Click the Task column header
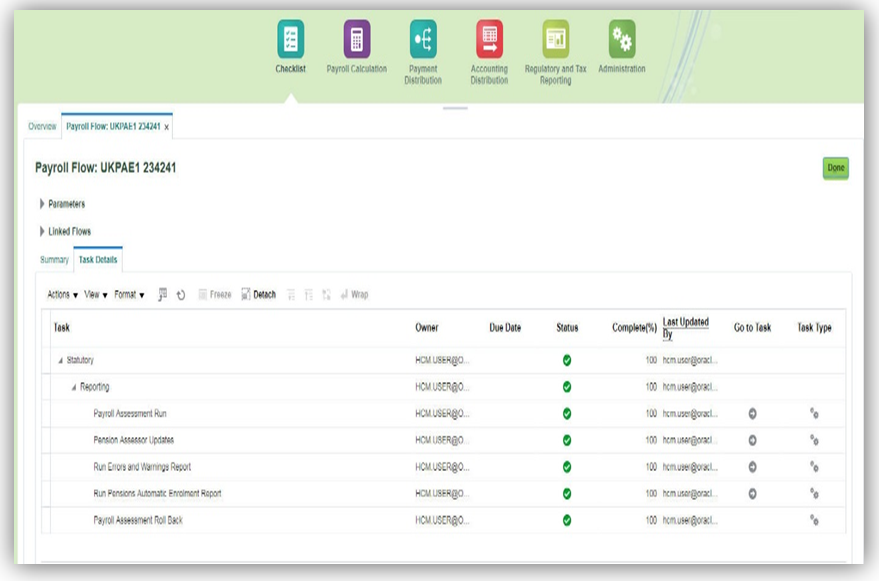879x581 pixels. [x=62, y=328]
